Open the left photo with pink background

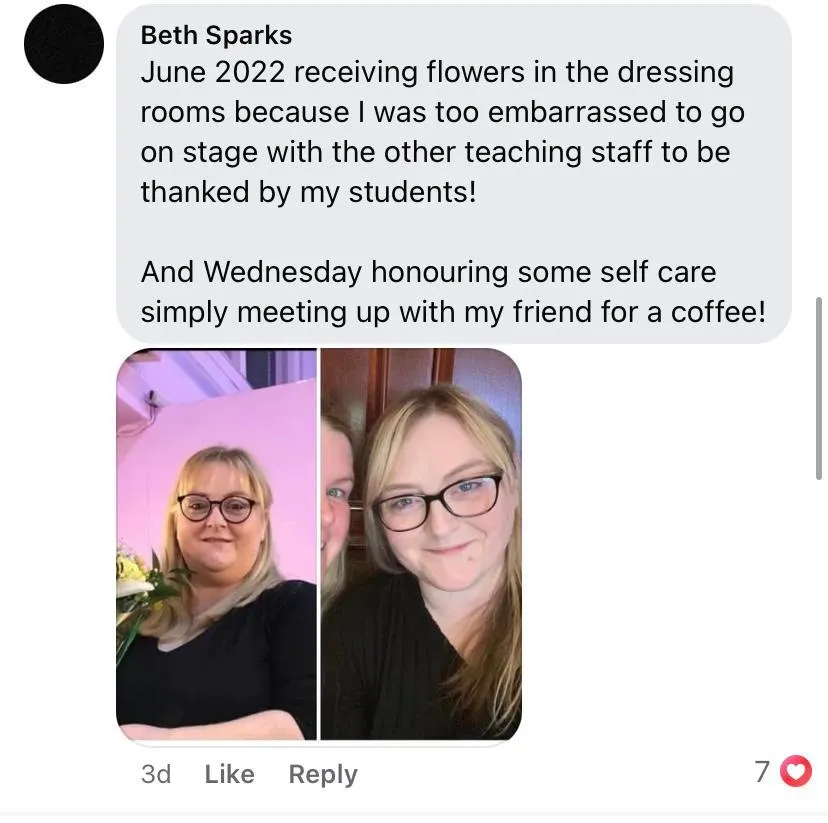point(217,544)
